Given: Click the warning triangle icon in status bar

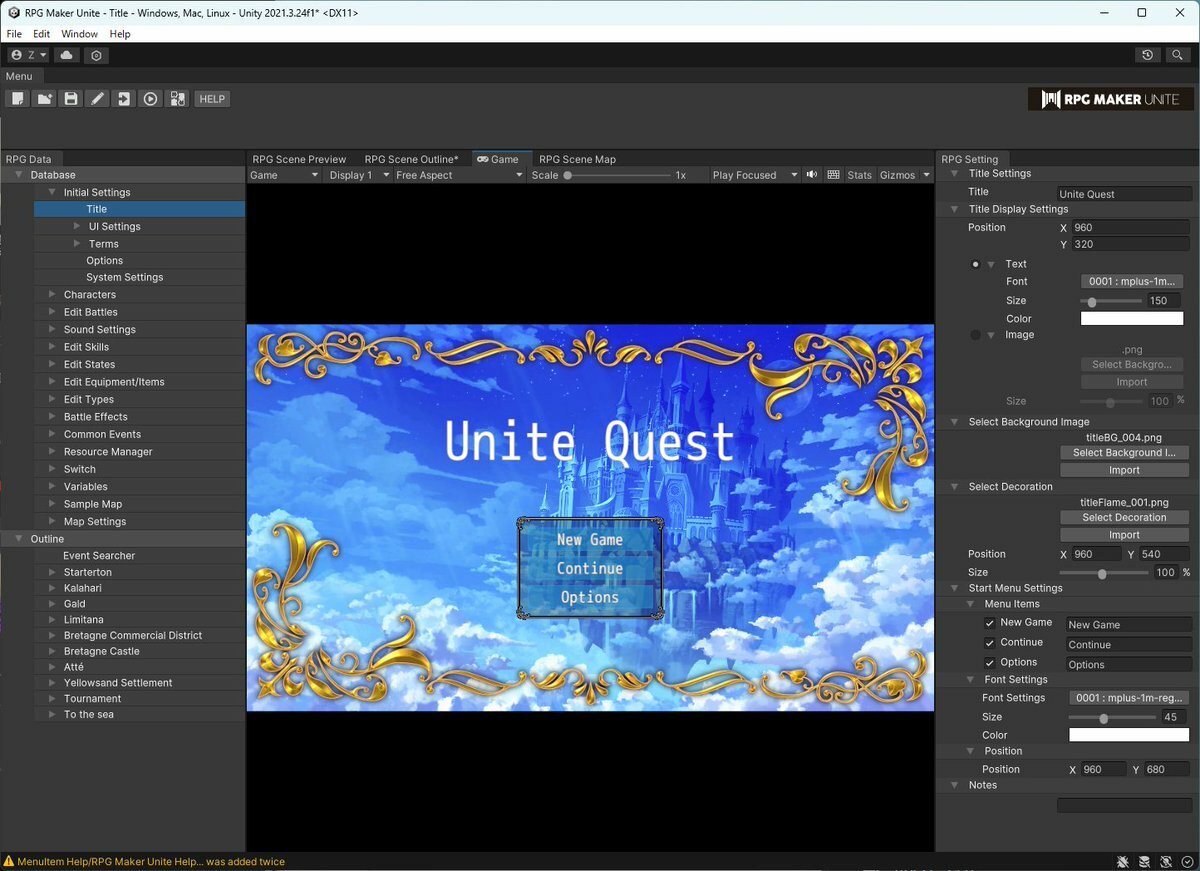Looking at the screenshot, I should 9,861.
